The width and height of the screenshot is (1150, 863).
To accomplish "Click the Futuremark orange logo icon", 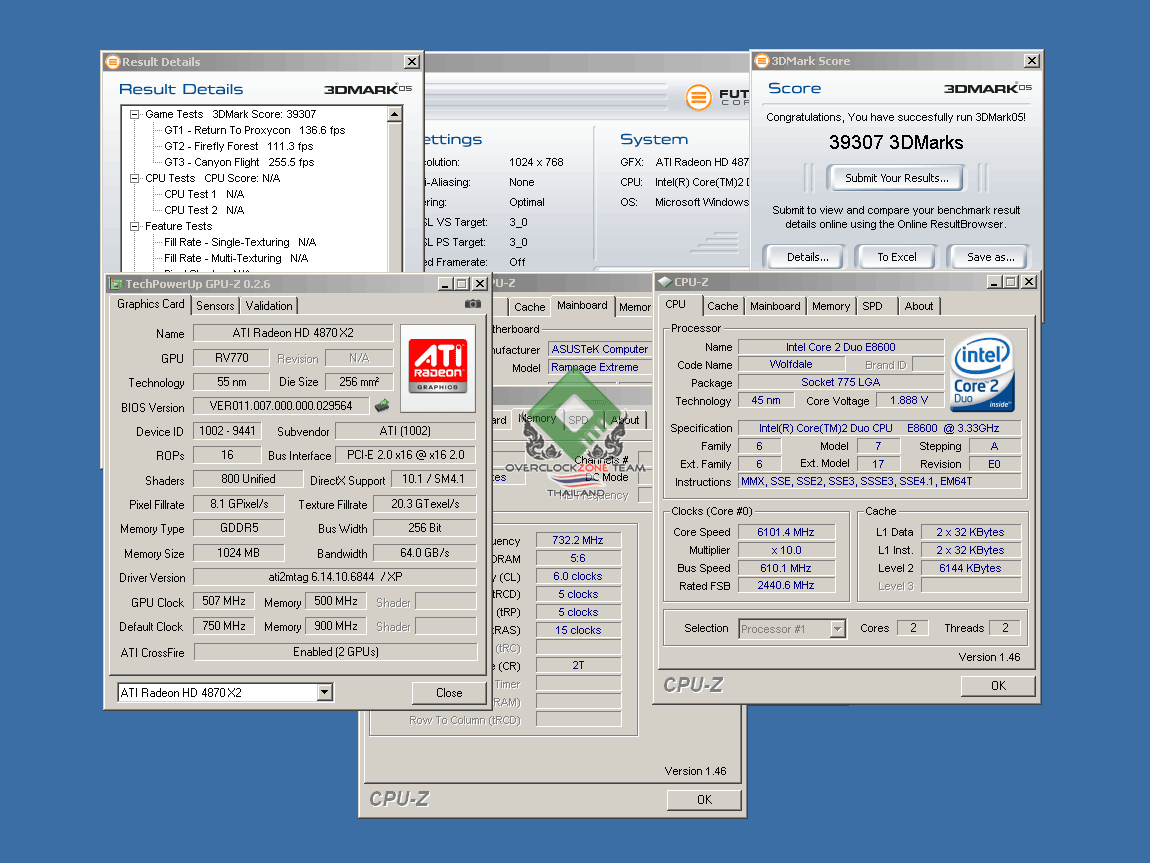I will click(x=698, y=97).
